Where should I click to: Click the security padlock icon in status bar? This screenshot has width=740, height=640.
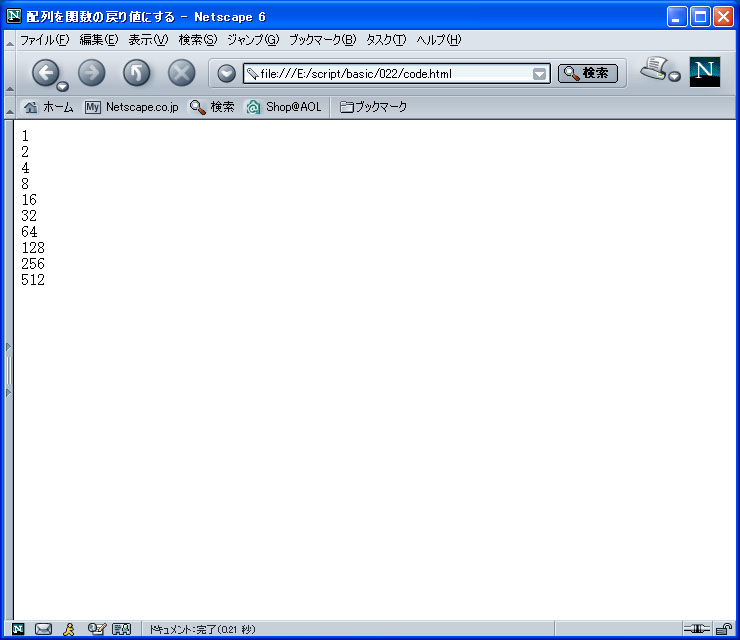tap(723, 629)
